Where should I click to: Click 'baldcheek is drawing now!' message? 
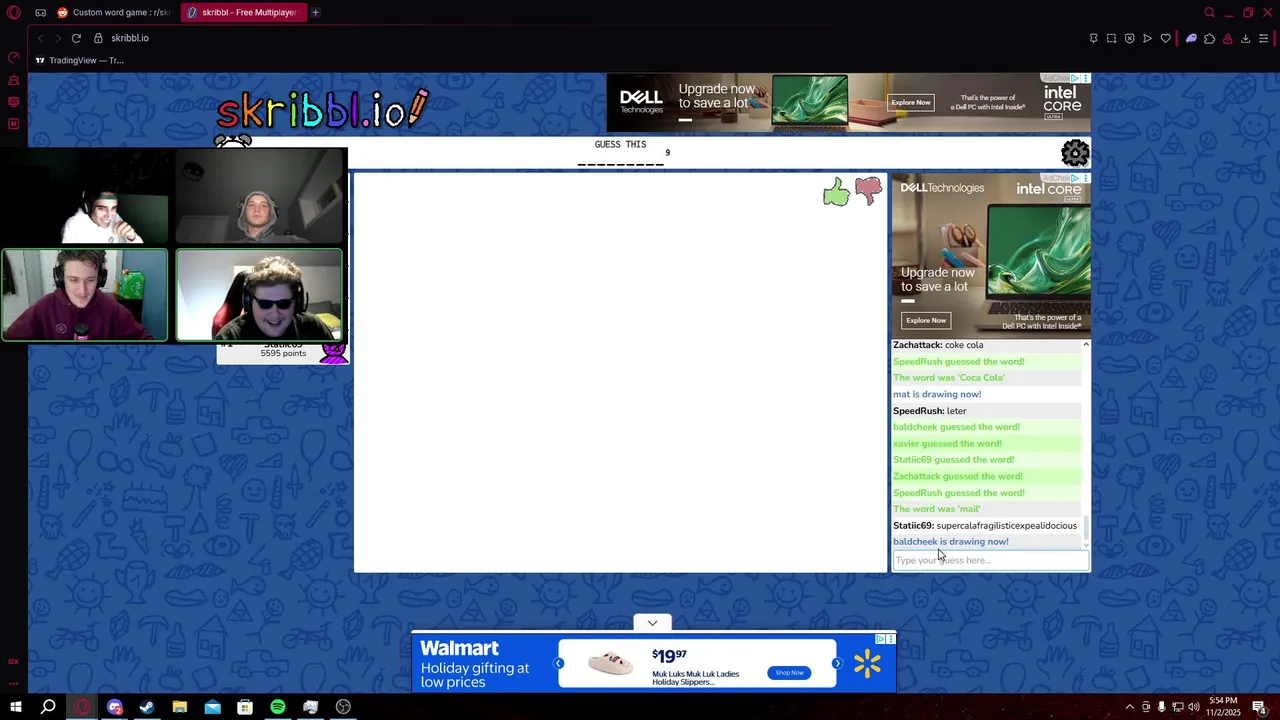coord(951,542)
